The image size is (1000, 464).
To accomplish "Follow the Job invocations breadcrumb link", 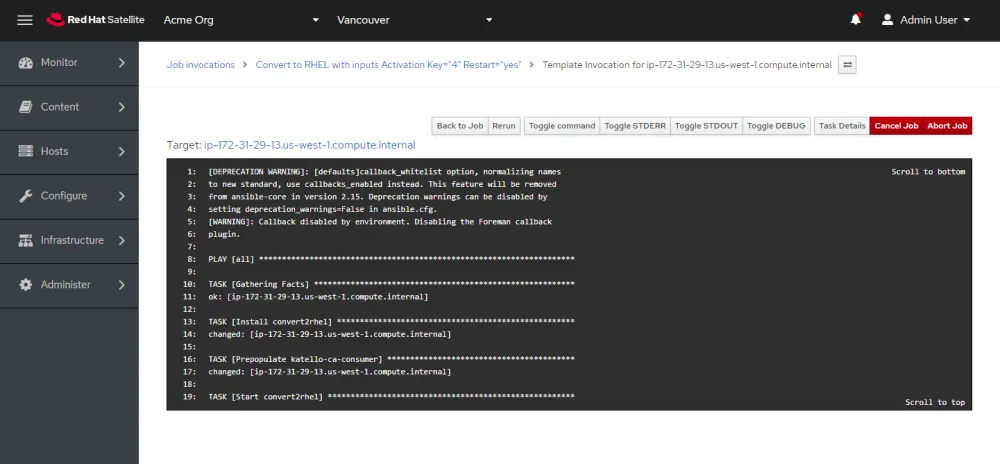I will coord(201,65).
